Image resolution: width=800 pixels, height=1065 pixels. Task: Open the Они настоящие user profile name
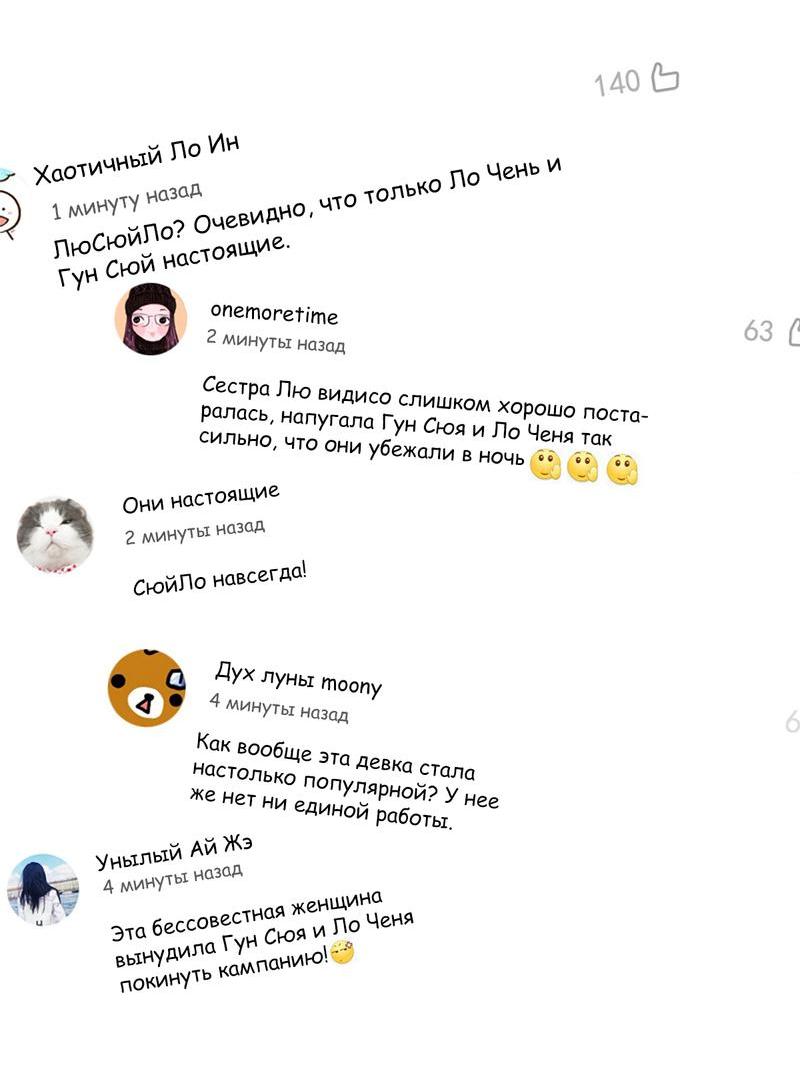click(x=201, y=498)
